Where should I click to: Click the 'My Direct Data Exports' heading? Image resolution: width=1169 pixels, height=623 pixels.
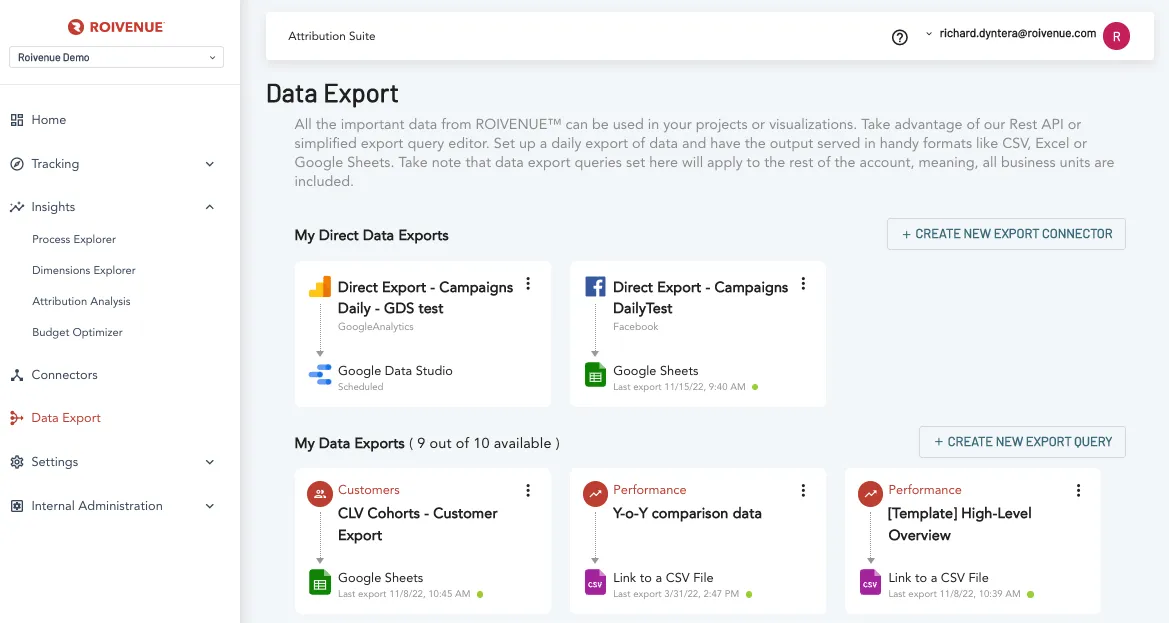click(x=371, y=235)
